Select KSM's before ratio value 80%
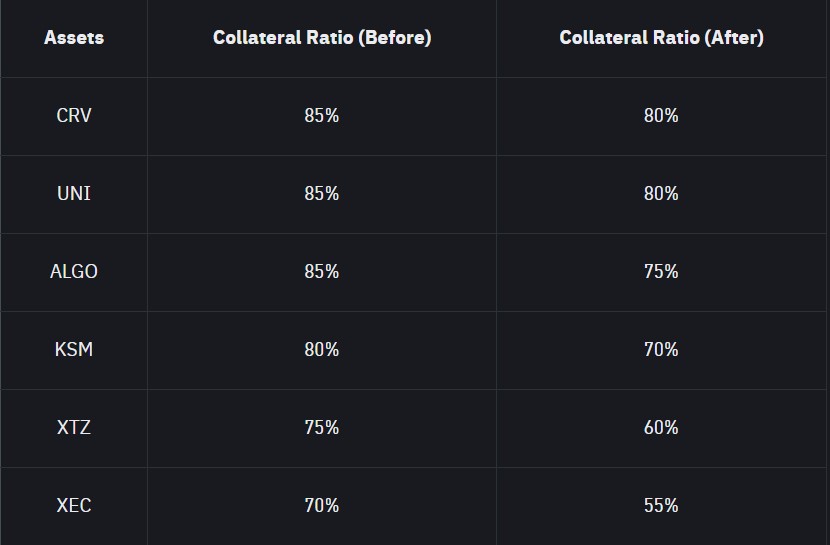 pyautogui.click(x=322, y=350)
